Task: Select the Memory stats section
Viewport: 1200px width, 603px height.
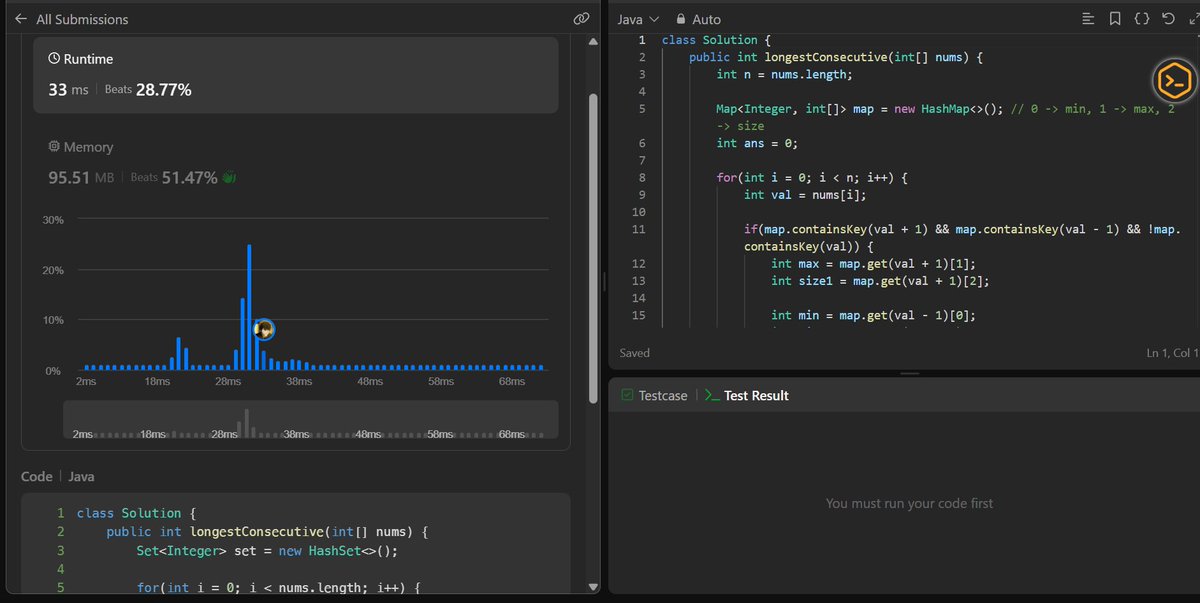Action: coord(296,162)
